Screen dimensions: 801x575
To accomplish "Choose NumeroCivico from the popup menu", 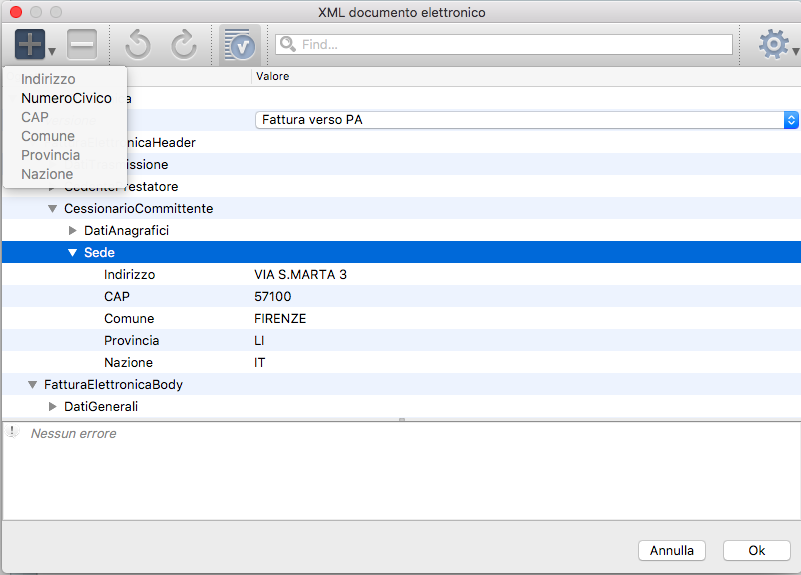I will [66, 98].
